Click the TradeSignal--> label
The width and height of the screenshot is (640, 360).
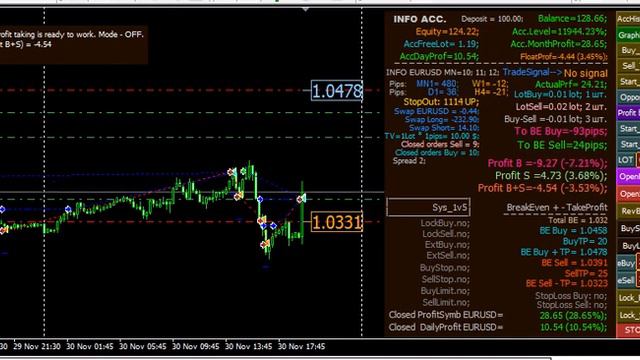point(532,72)
